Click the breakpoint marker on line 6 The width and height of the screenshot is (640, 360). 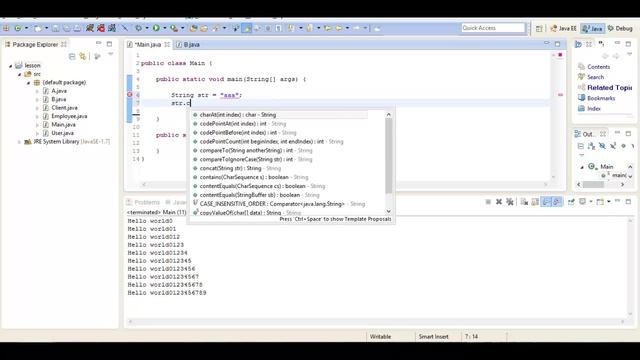129,95
